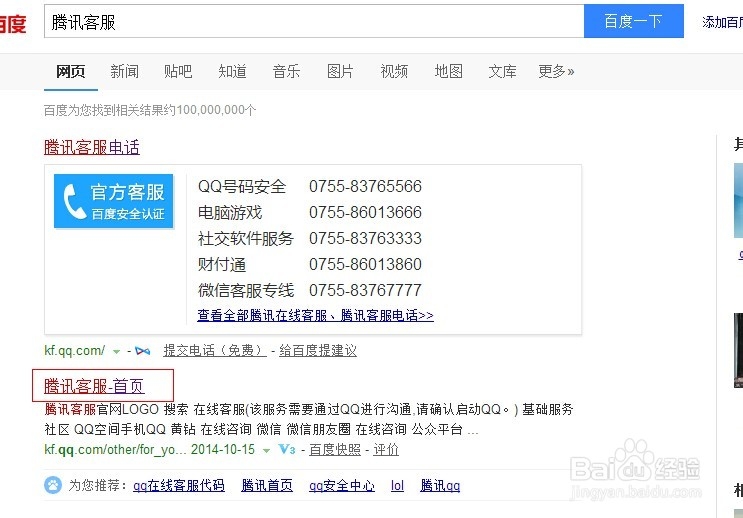
Task: Click the Baidu paw icon before 为您推荐
Action: click(53, 485)
